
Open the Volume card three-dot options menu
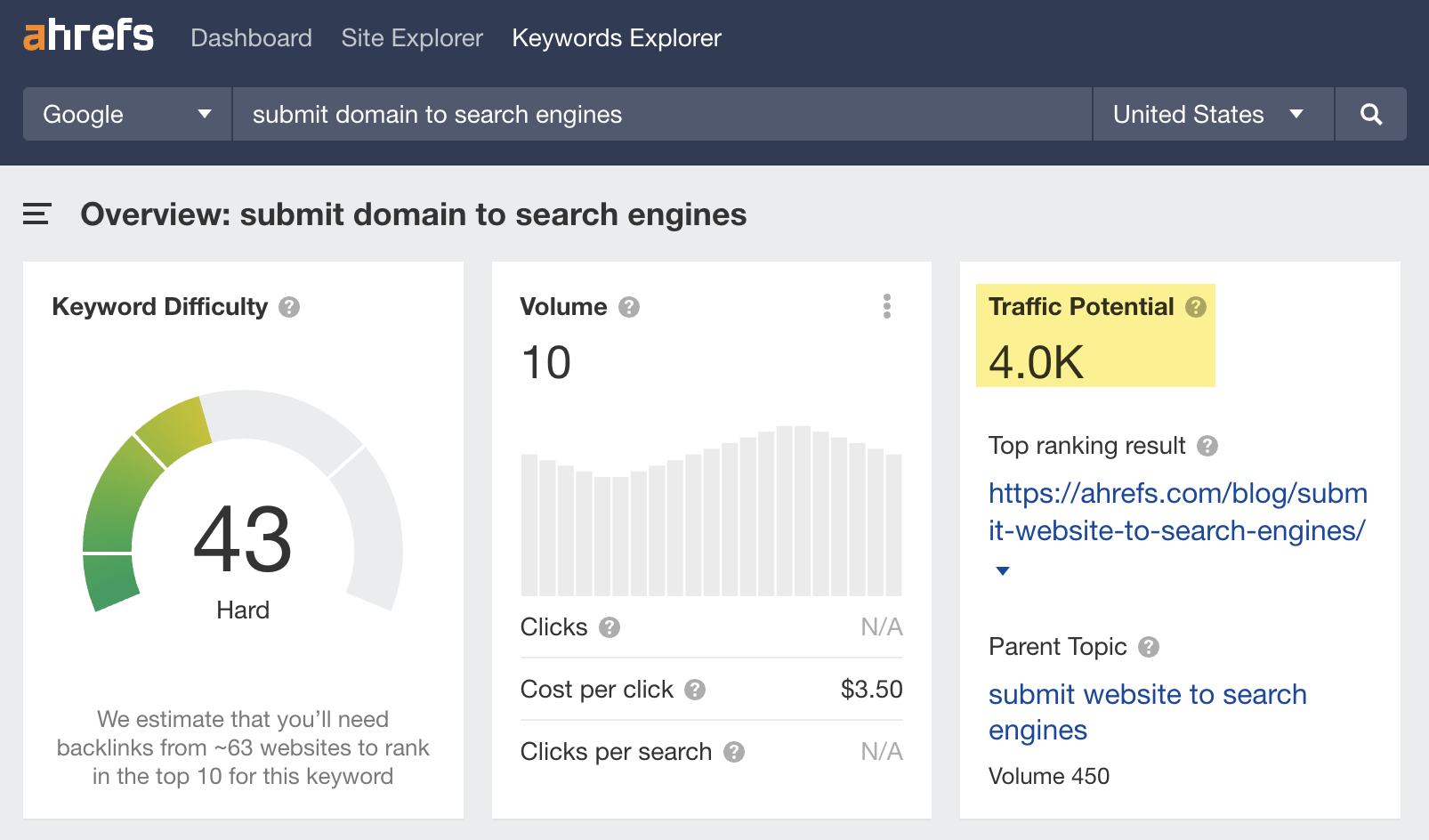[886, 306]
